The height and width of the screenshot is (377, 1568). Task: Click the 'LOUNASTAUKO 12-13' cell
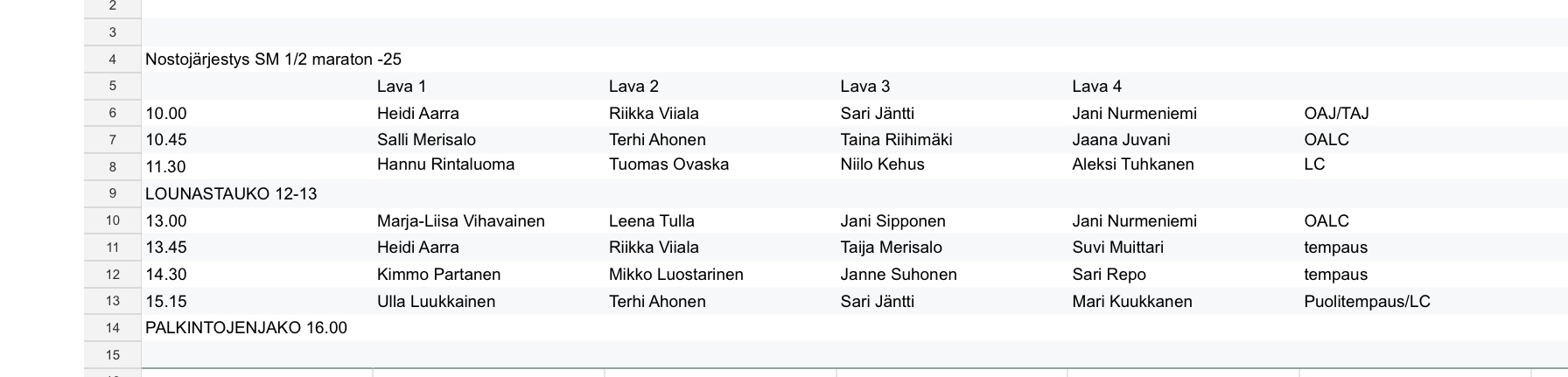(231, 194)
